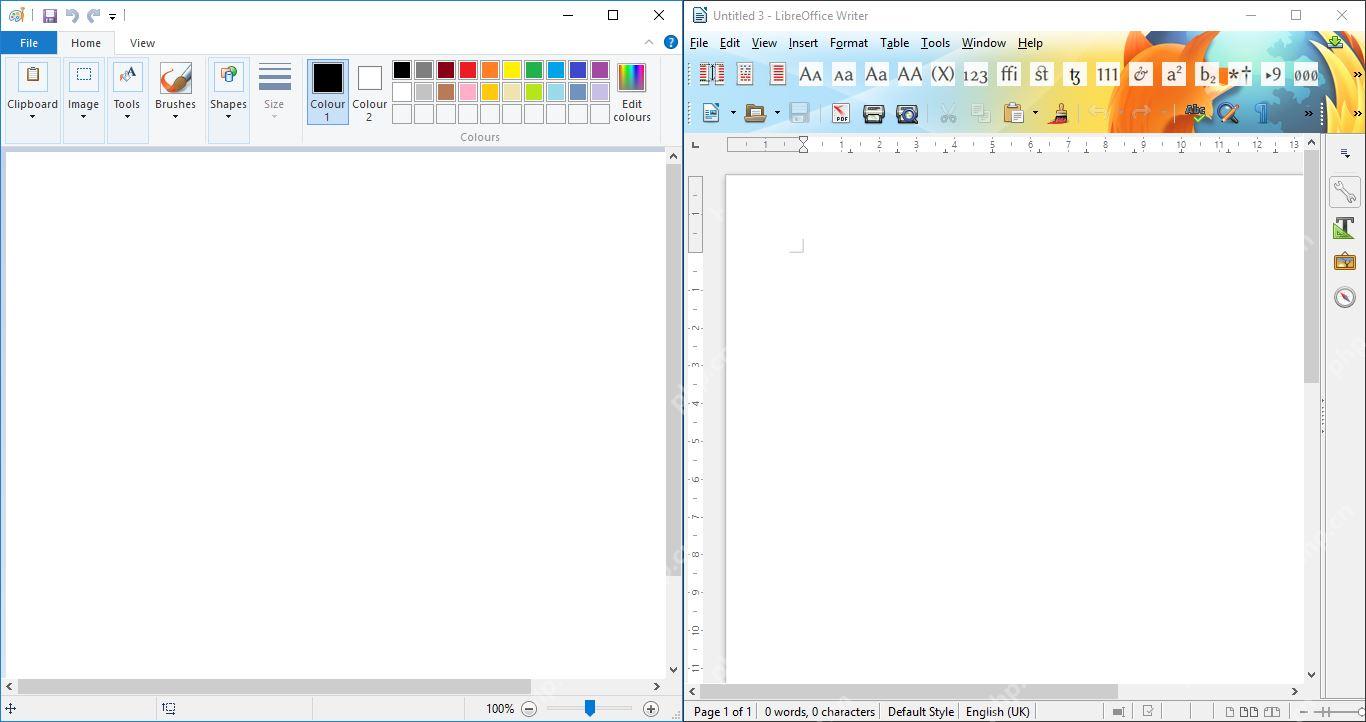Click the '123' old-style numbers icon
This screenshot has width=1366, height=722.
click(x=975, y=74)
